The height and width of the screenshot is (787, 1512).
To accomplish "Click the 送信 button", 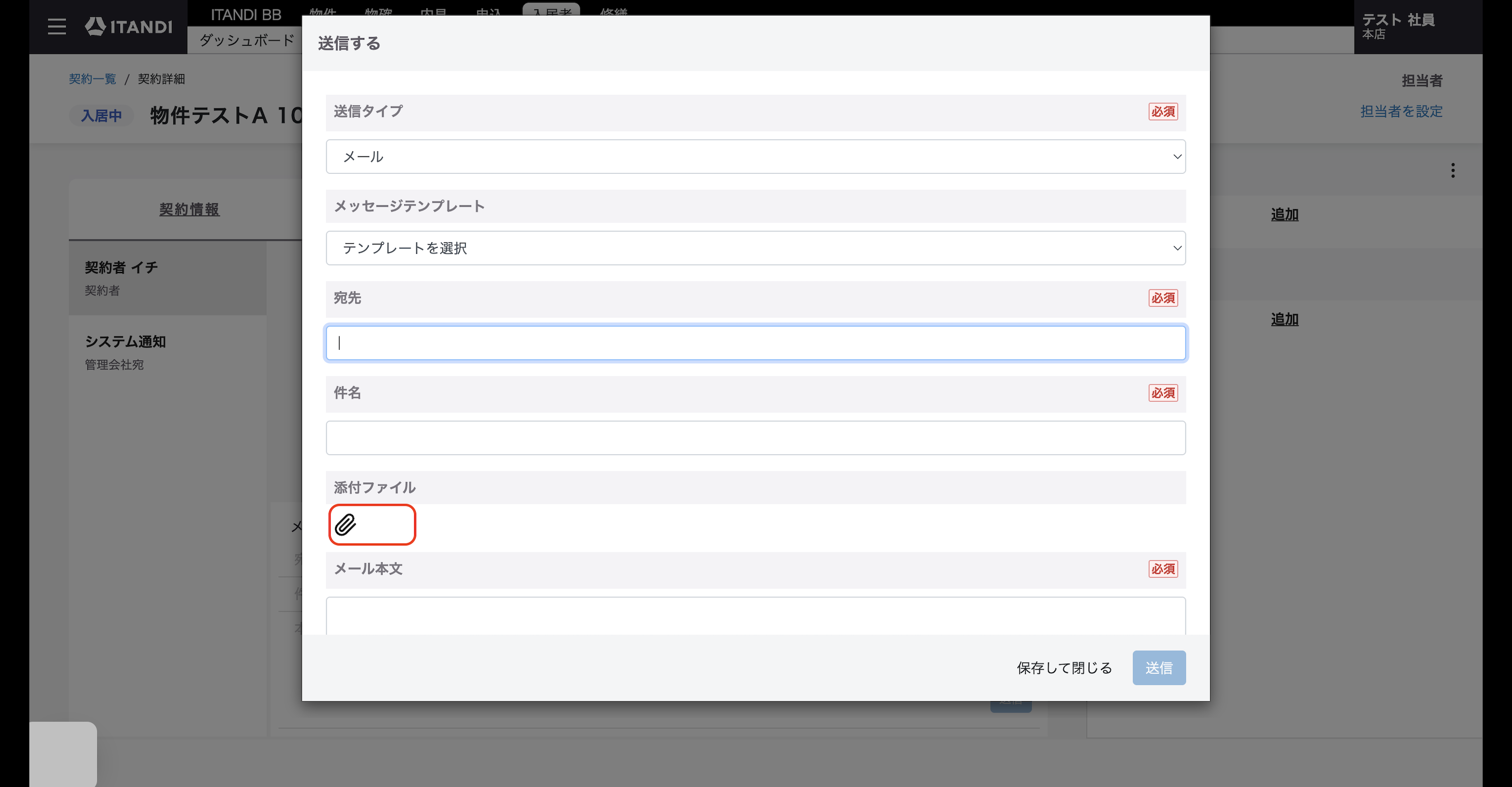I will point(1159,668).
